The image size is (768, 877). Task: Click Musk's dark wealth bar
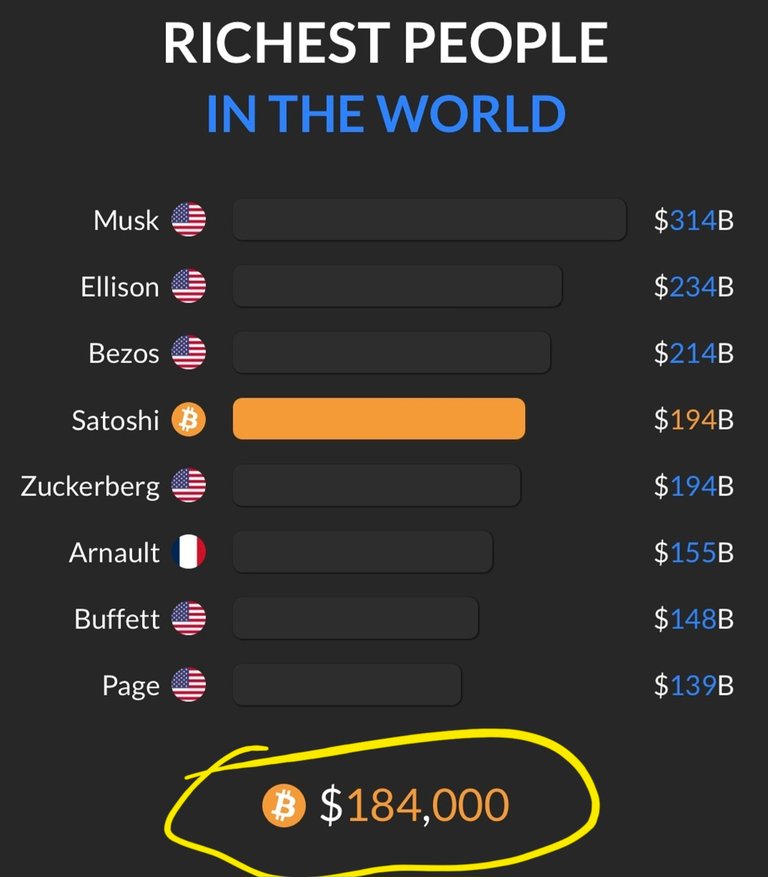pyautogui.click(x=429, y=219)
